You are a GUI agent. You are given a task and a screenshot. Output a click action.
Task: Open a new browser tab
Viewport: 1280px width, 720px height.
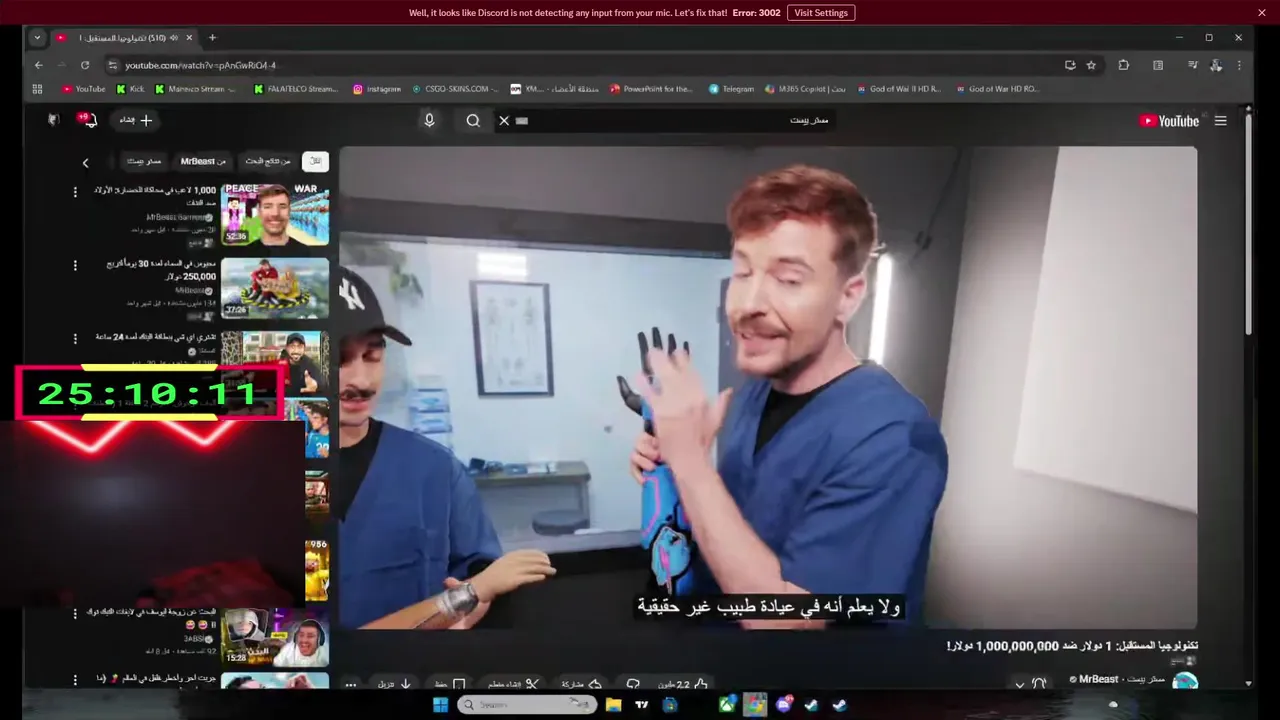[212, 38]
